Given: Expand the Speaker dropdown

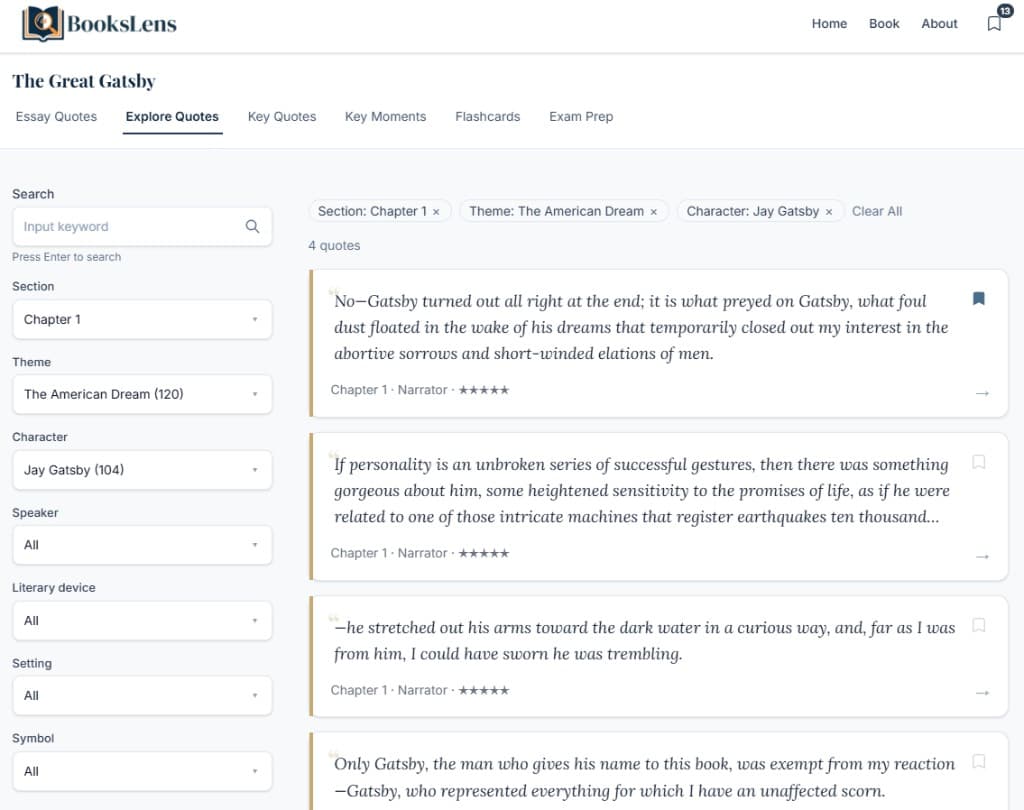Looking at the screenshot, I should (142, 545).
